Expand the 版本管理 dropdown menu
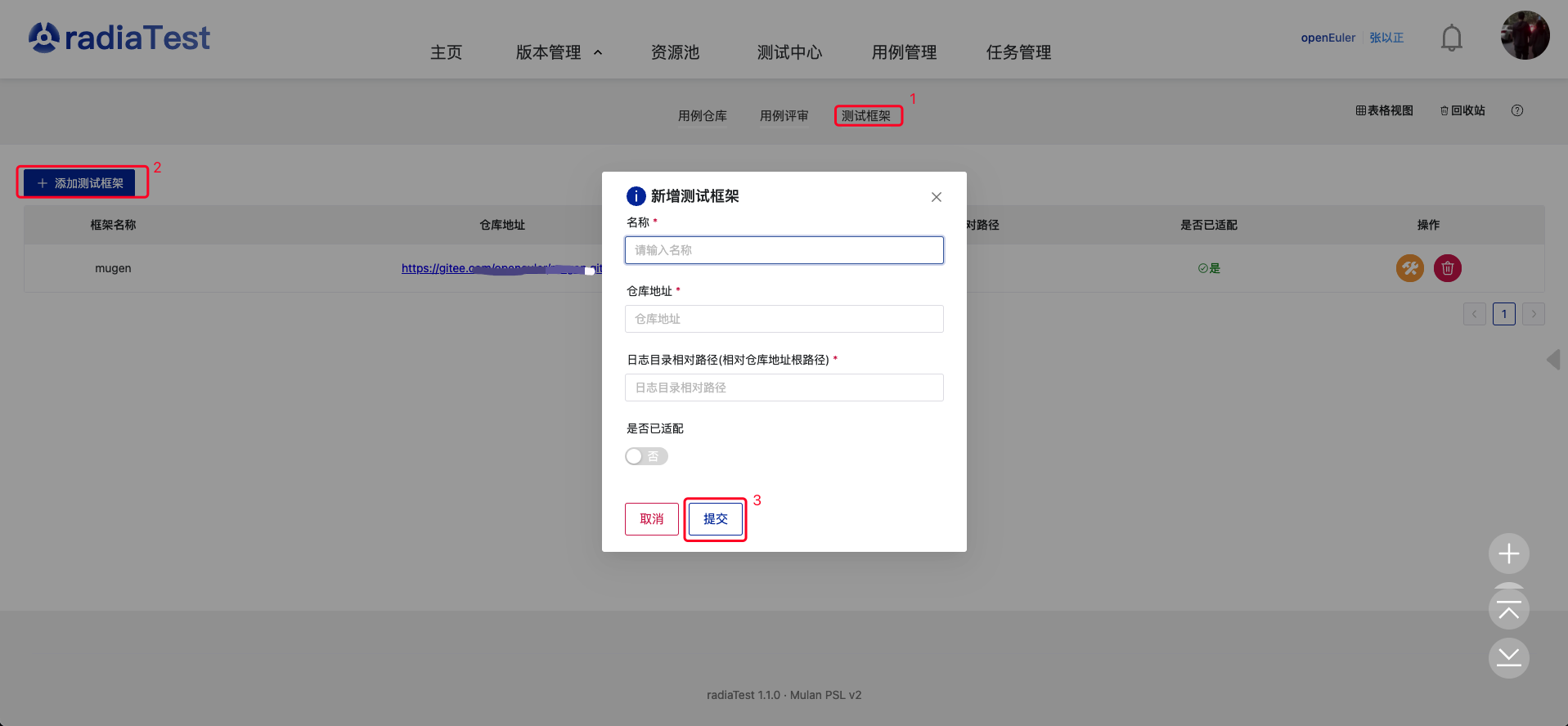 point(559,52)
